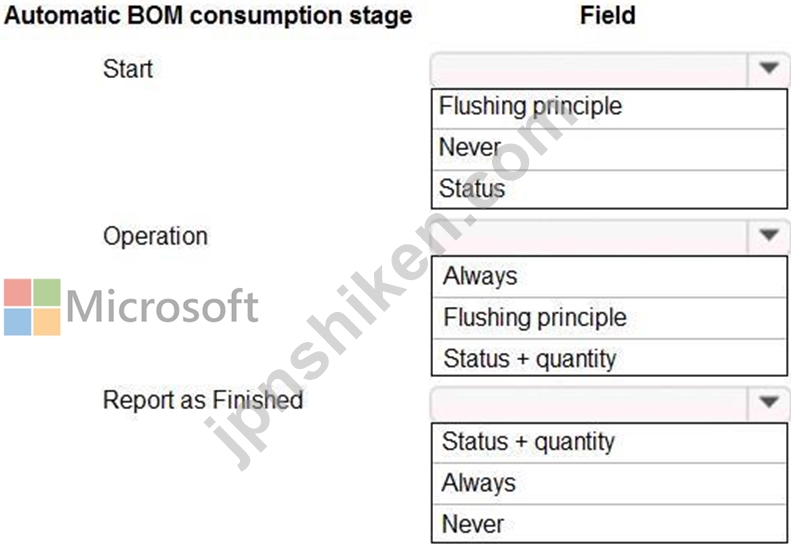Click the Operation field input box
791x548 pixels.
589,236
